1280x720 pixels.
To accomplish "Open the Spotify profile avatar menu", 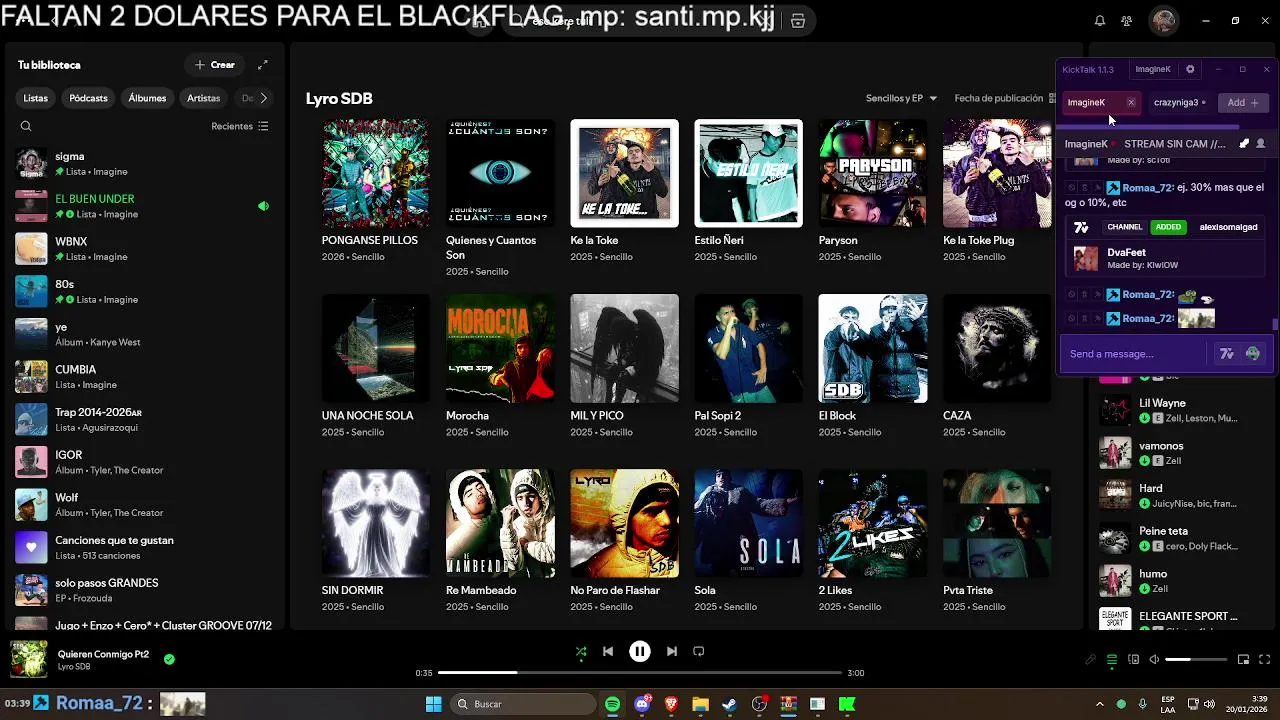I will coord(1163,21).
